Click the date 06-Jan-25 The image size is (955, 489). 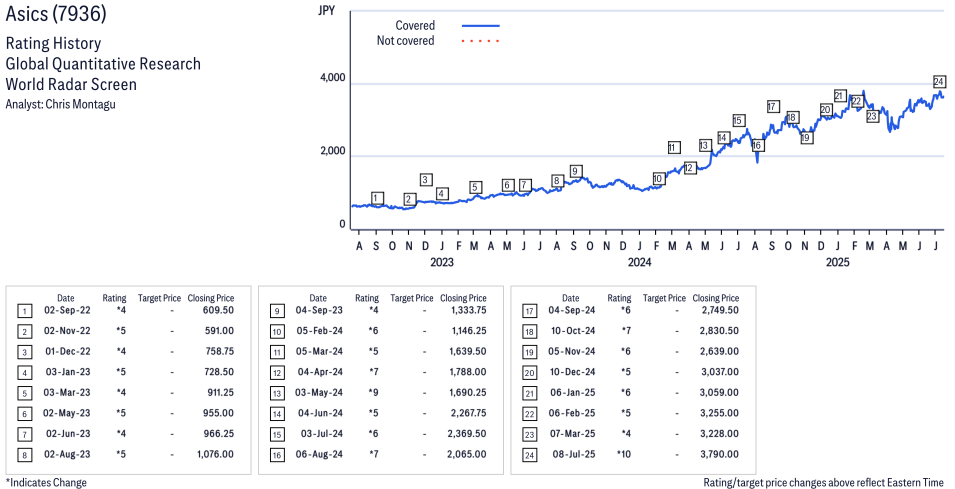572,393
